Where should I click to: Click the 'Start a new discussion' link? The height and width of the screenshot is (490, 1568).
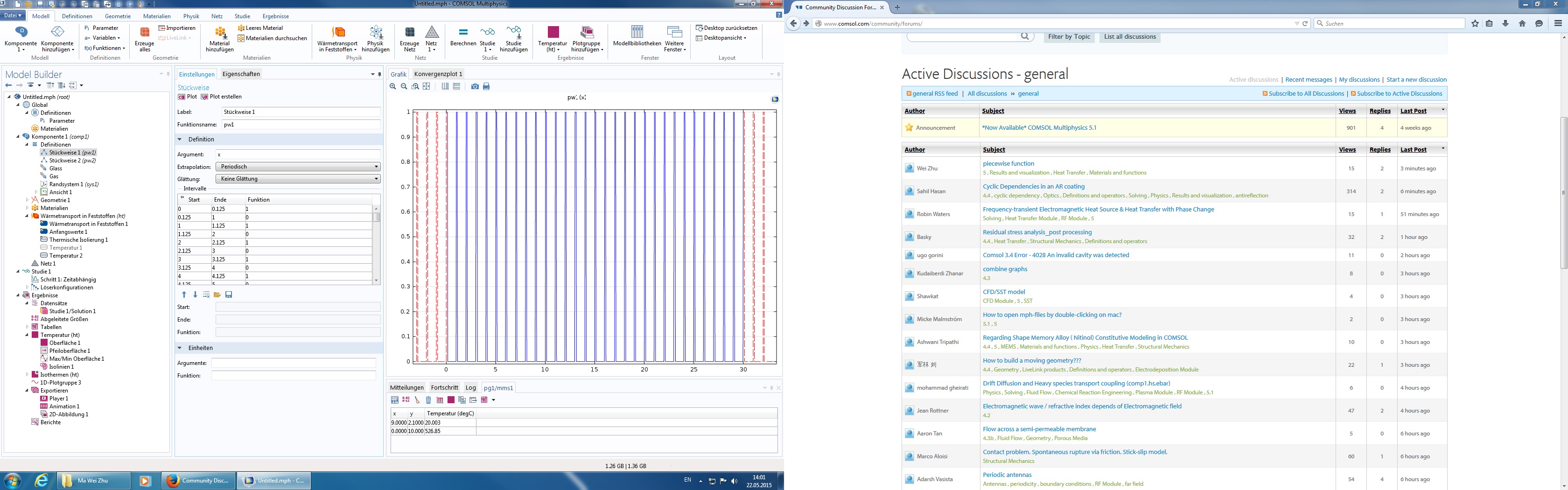coord(1416,80)
